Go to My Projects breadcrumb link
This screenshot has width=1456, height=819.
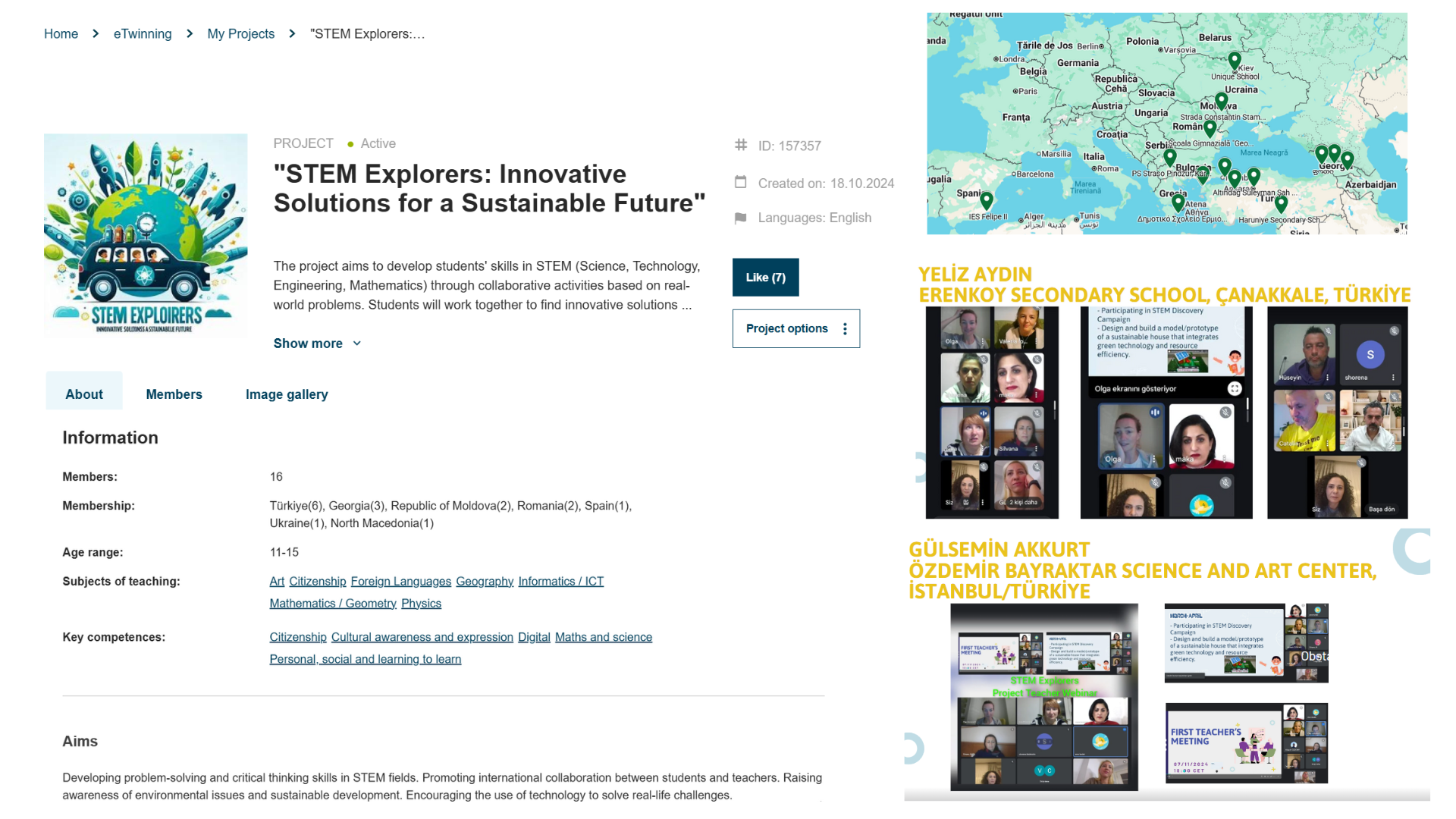coord(240,34)
